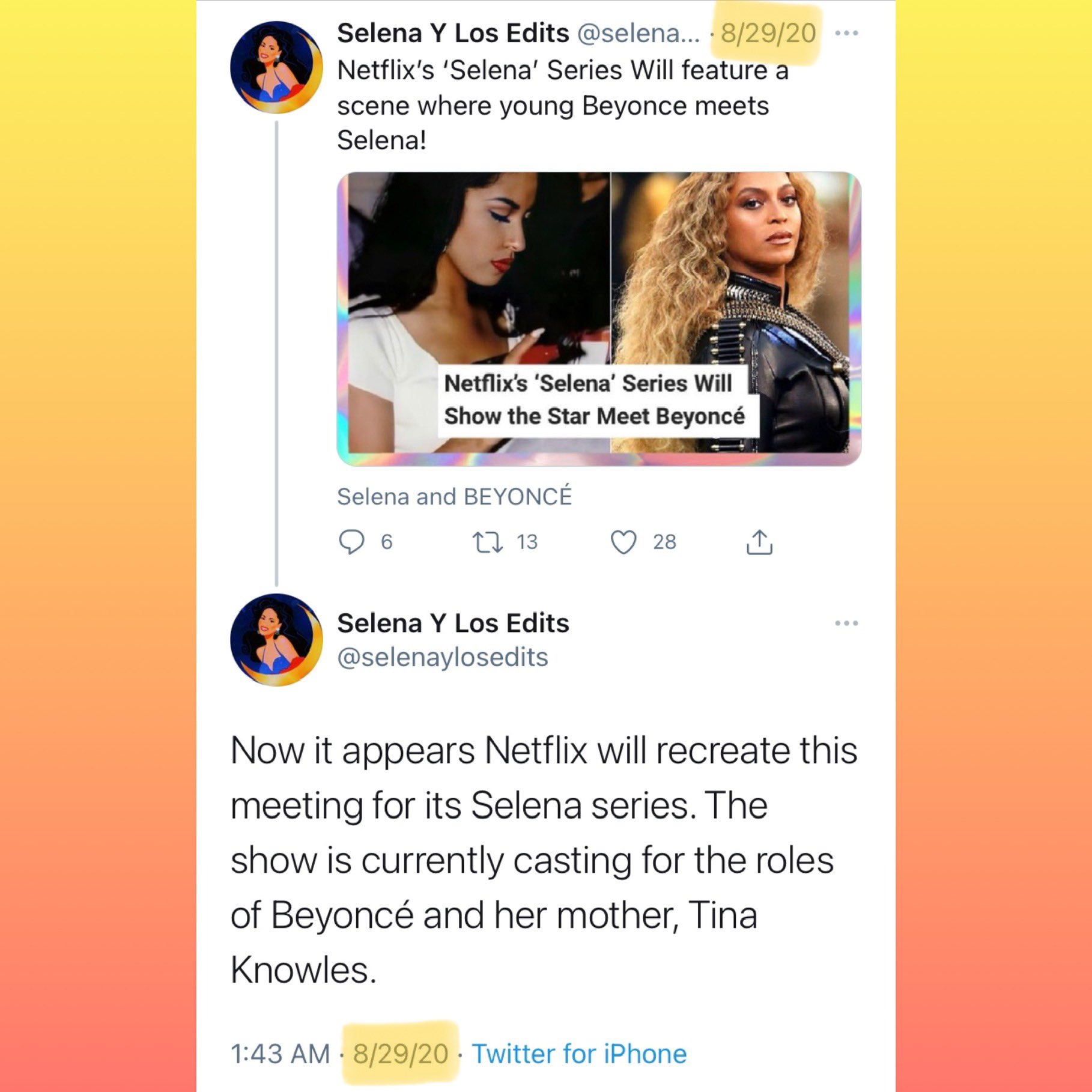Image resolution: width=1092 pixels, height=1092 pixels.
Task: Open the second tweet's profile avatar
Action: pos(276,640)
